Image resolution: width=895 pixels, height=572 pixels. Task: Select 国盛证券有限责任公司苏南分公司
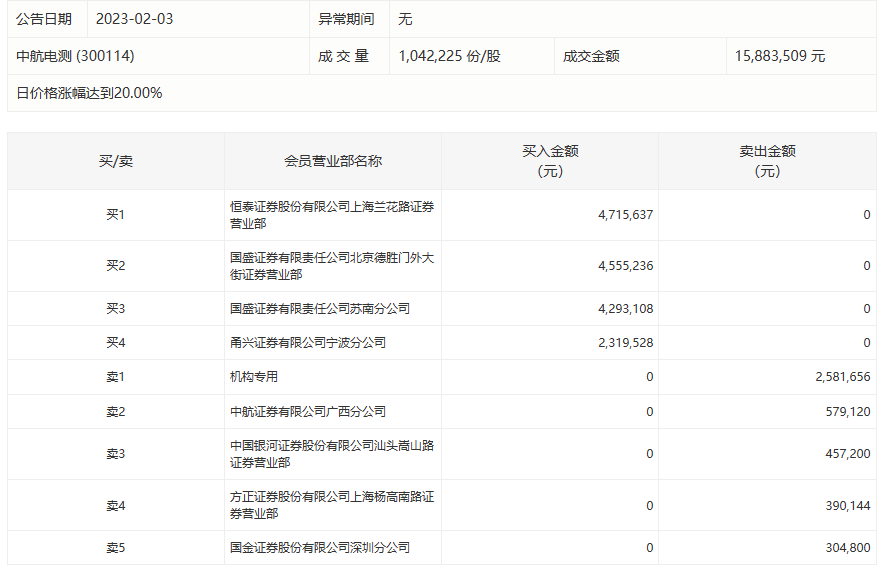point(320,309)
